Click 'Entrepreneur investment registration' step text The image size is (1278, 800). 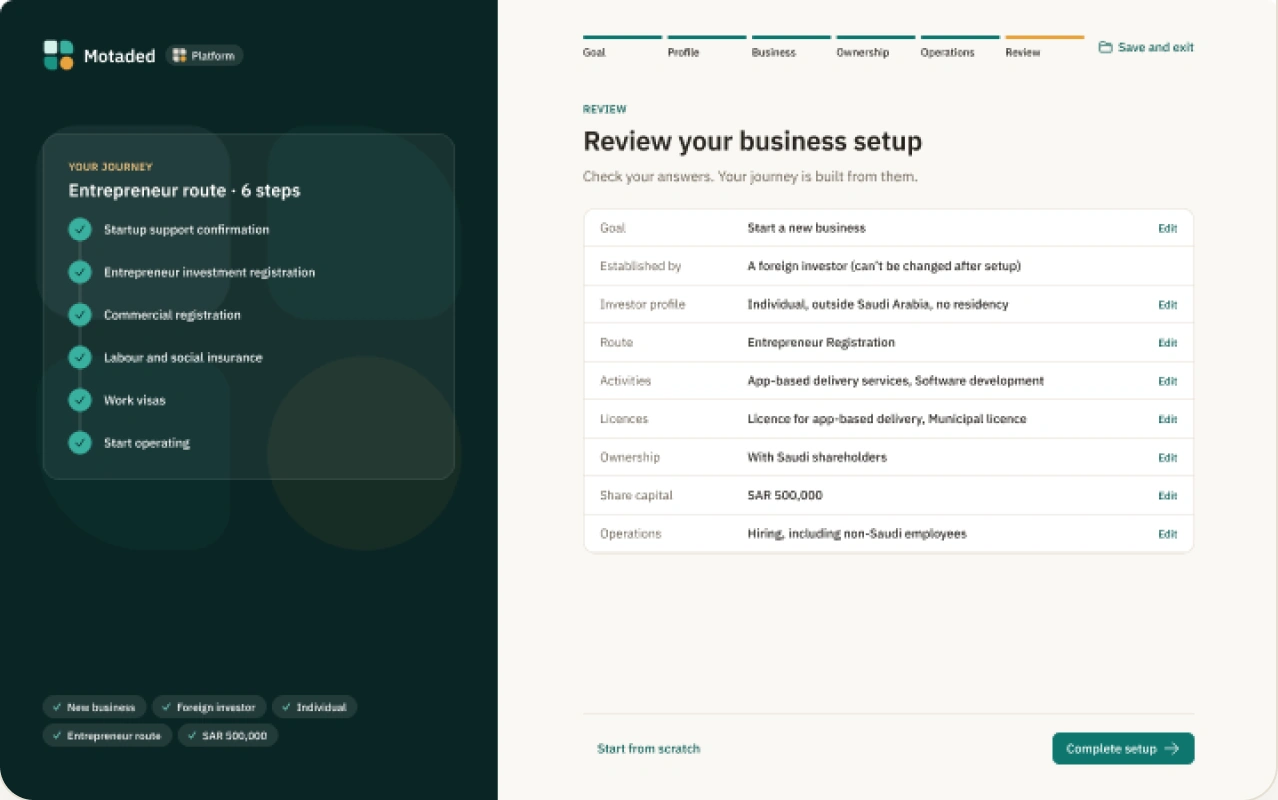click(x=209, y=272)
